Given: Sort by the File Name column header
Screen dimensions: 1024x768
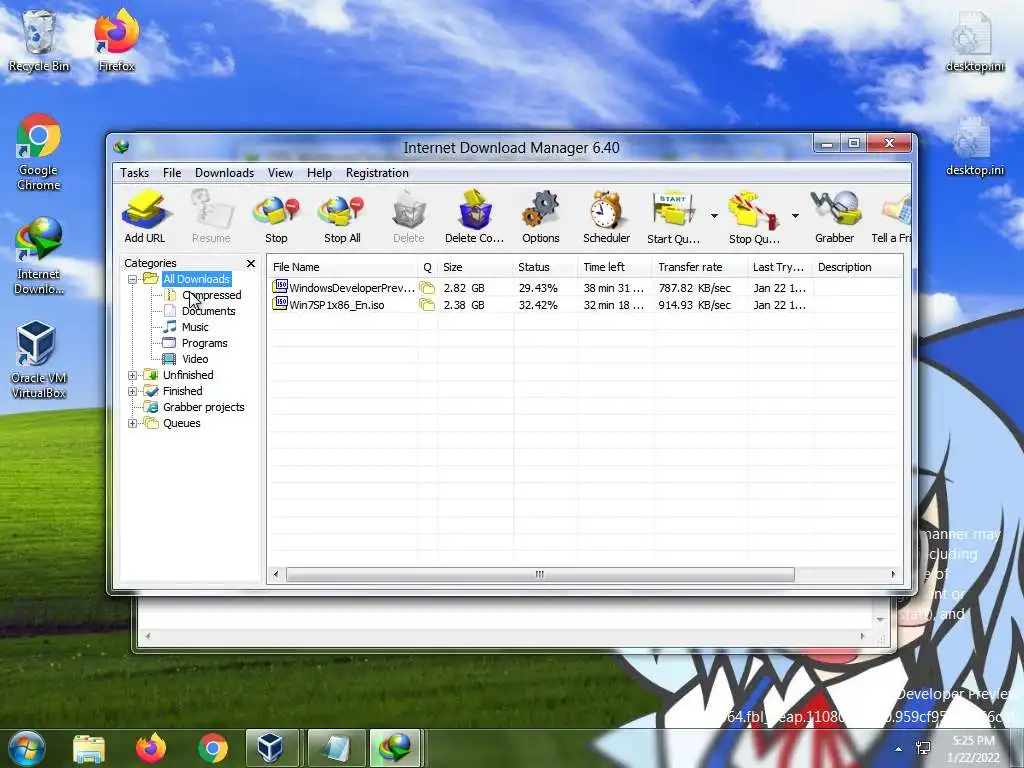Looking at the screenshot, I should pyautogui.click(x=342, y=267).
